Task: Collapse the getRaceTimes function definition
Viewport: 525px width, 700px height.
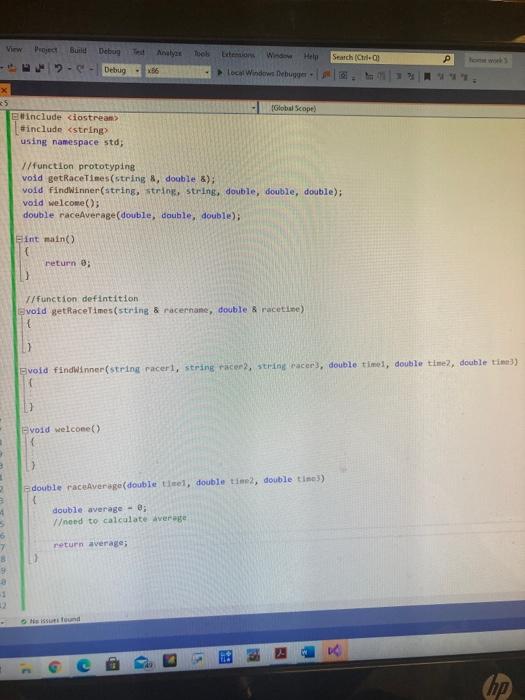Action: pyautogui.click(x=21, y=311)
